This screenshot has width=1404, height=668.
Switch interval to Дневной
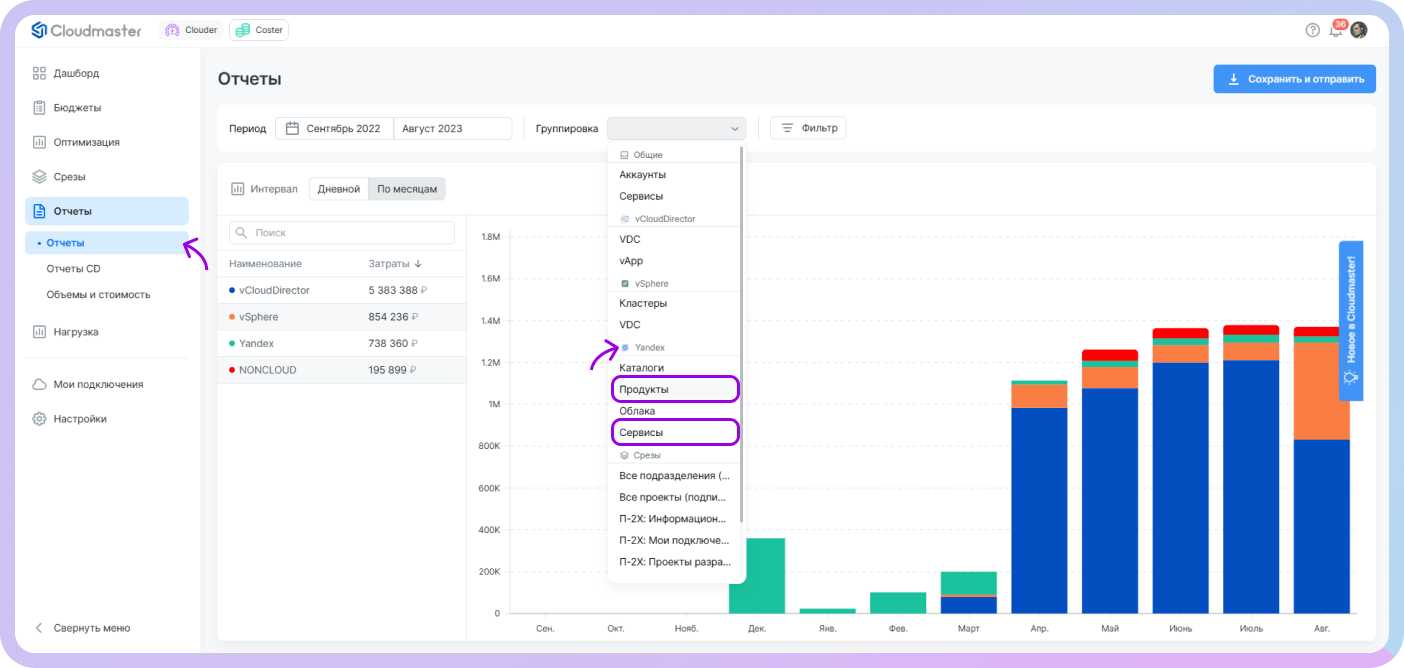[x=339, y=189]
